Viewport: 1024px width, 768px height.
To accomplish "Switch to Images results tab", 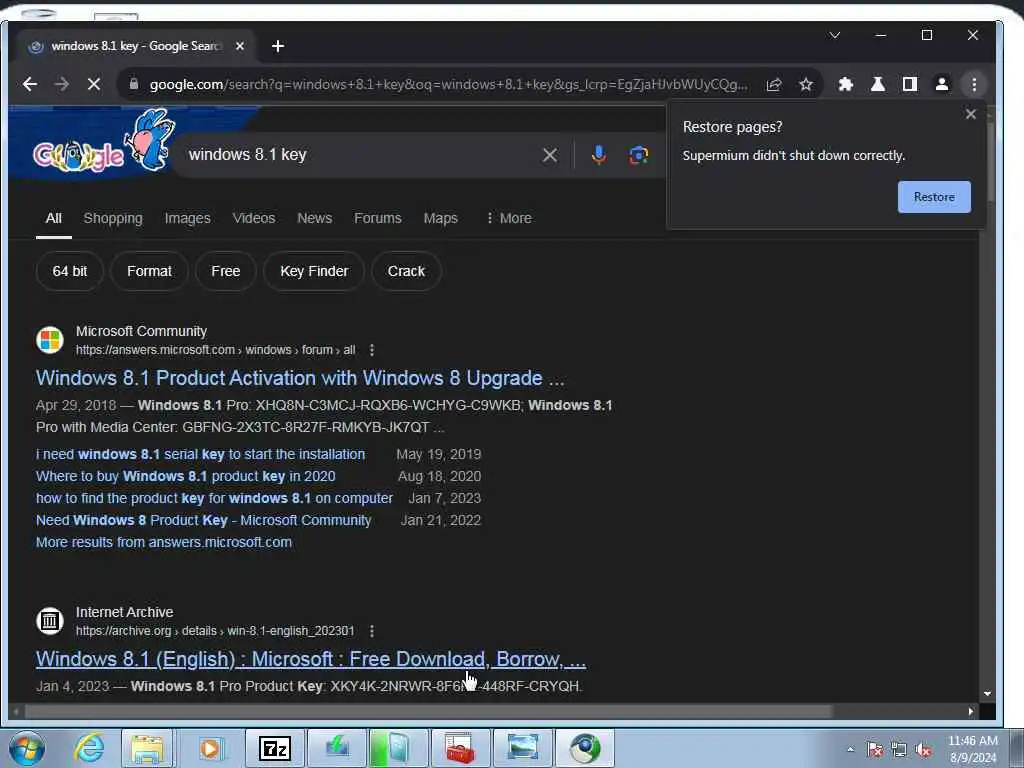I will tap(187, 218).
